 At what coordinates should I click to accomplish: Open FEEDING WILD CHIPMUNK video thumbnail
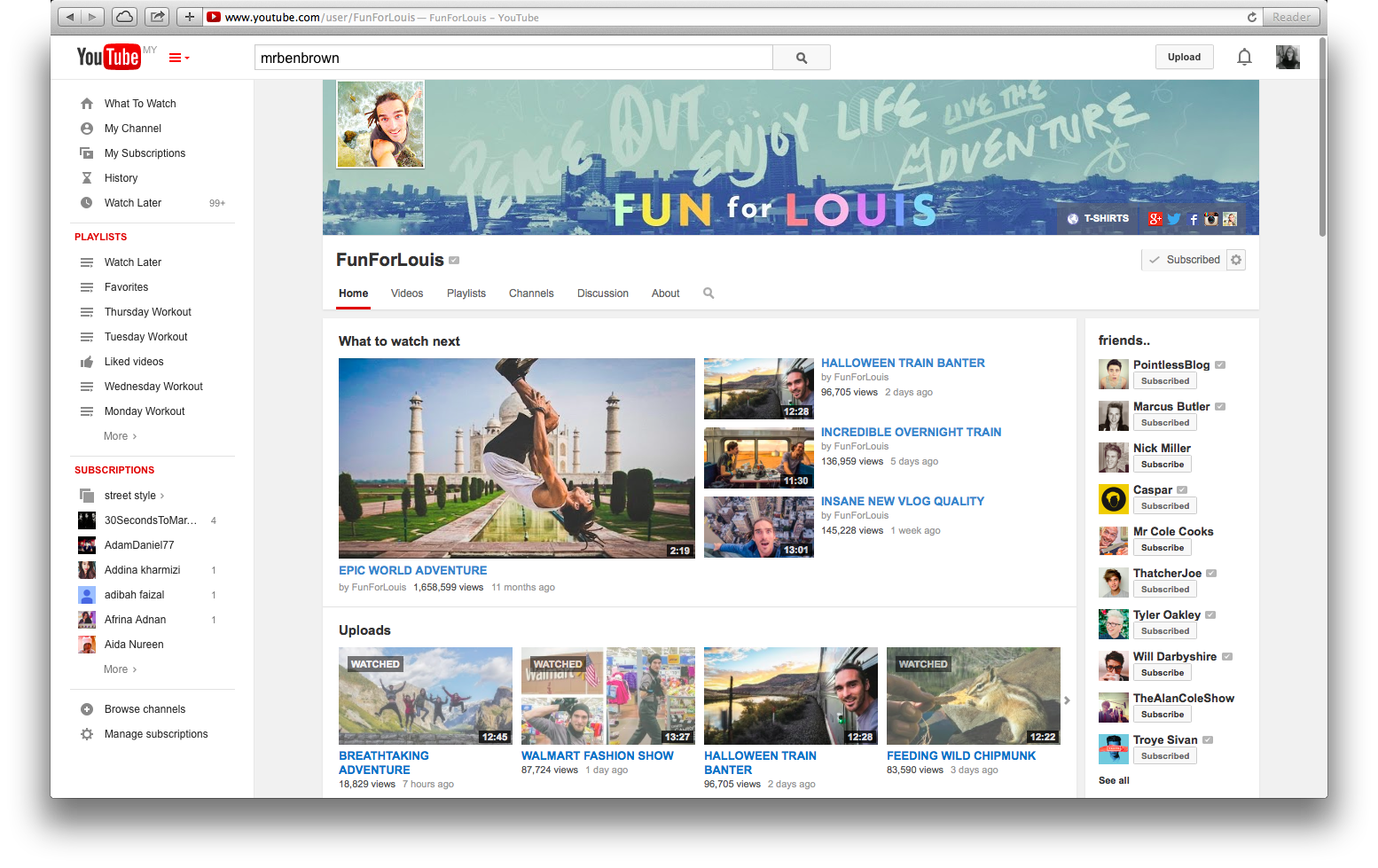coord(974,696)
